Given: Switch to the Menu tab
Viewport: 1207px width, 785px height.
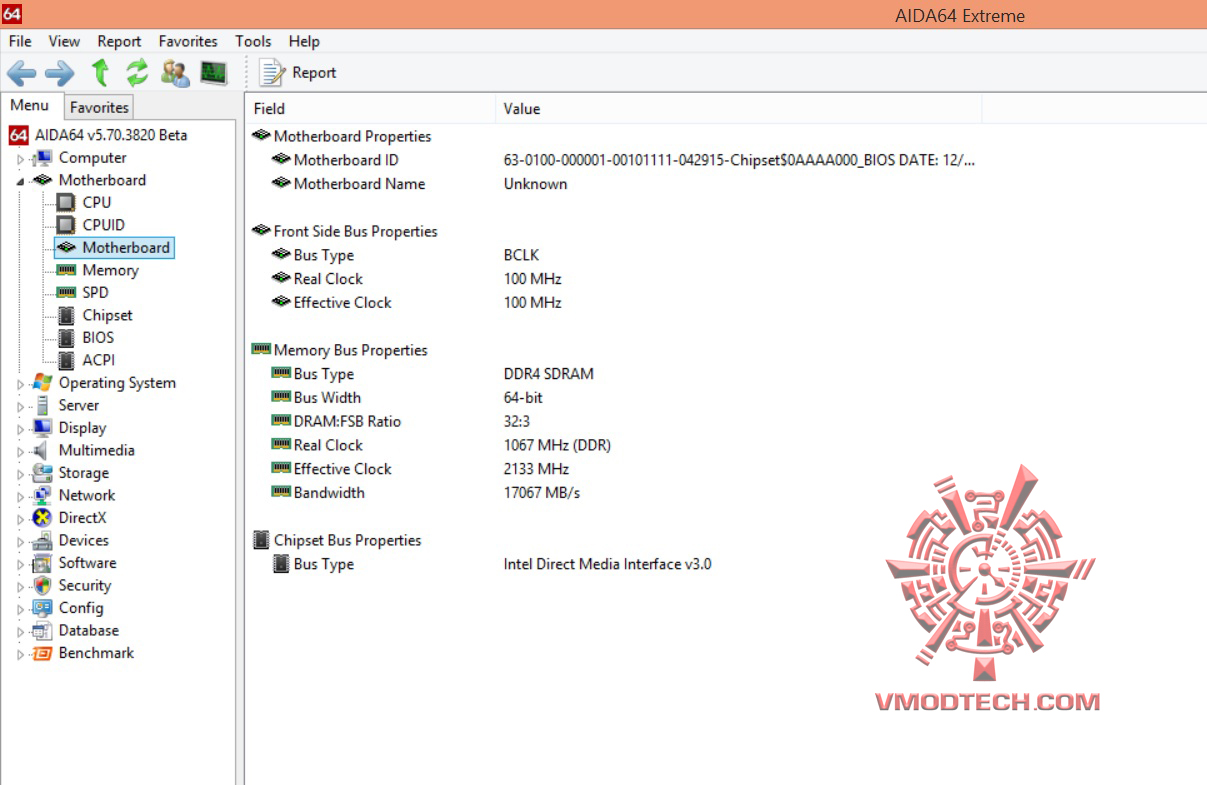Looking at the screenshot, I should pos(30,106).
